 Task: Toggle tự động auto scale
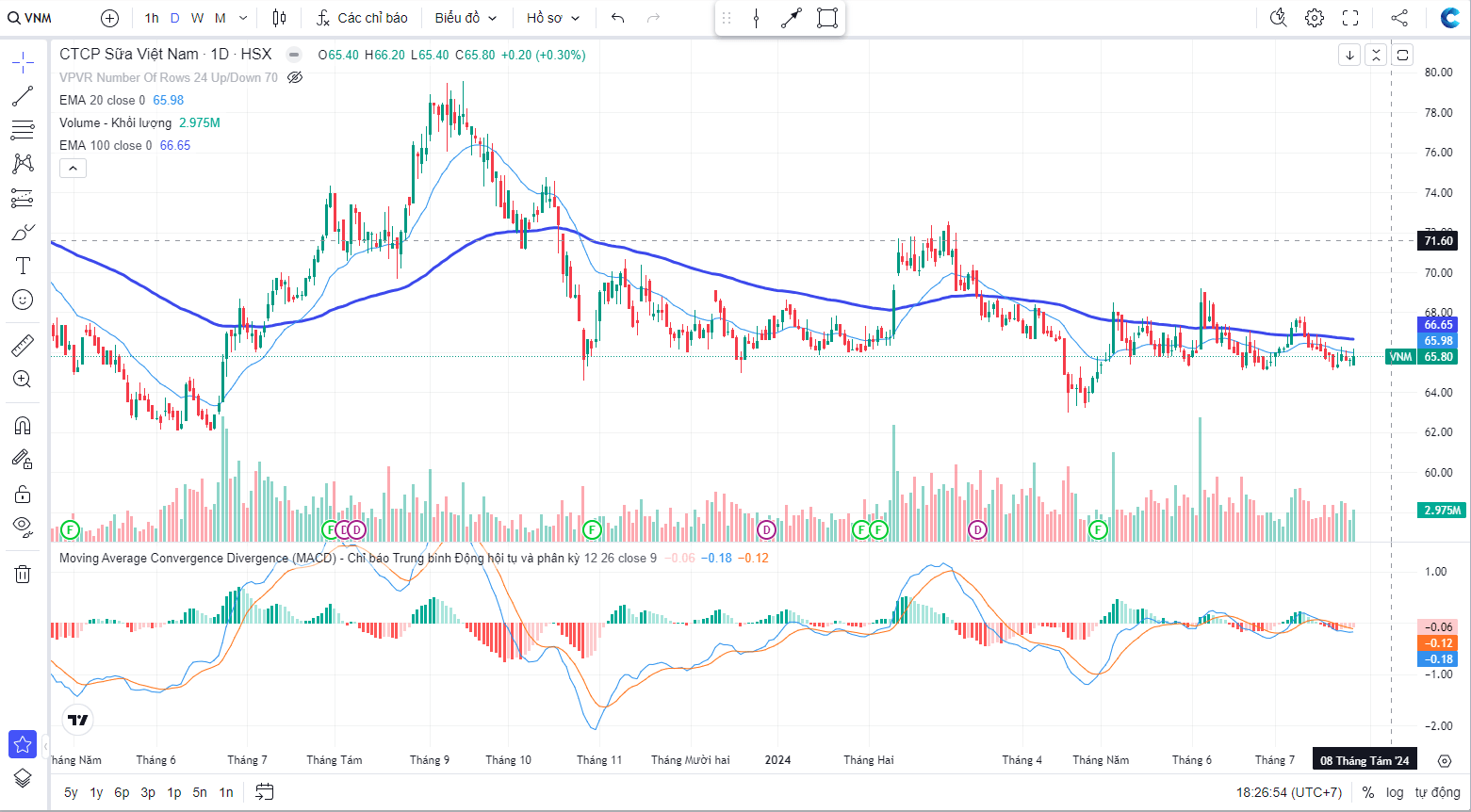point(1437,792)
